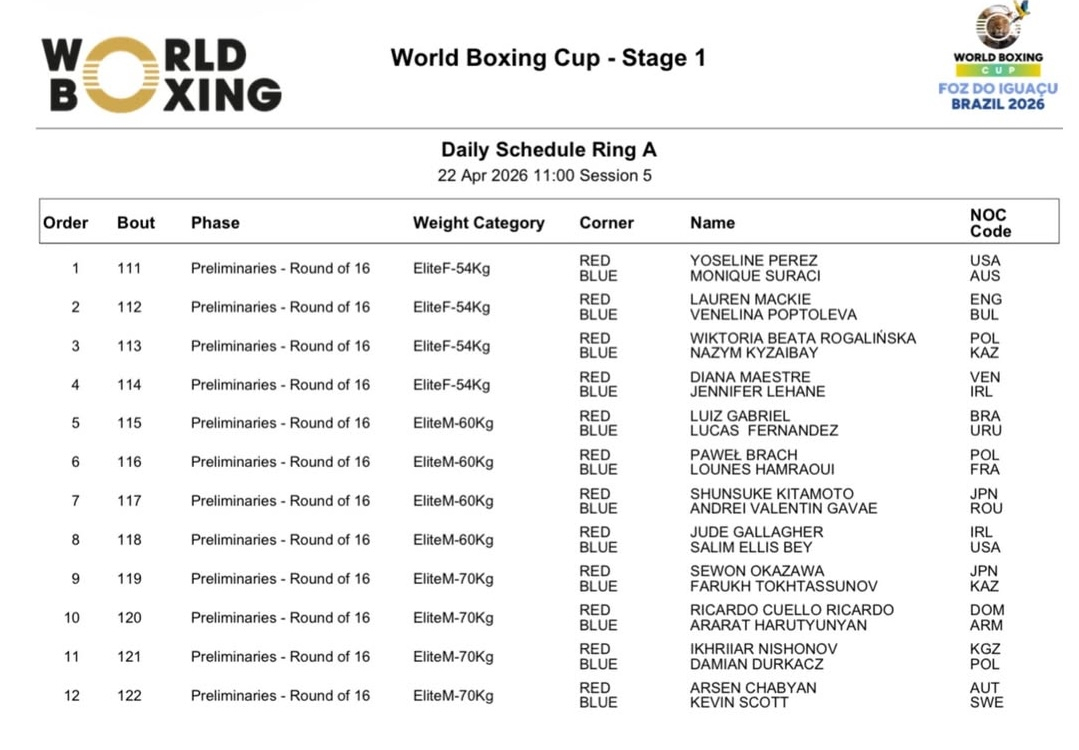Screen dimensions: 1079x750
Task: Click the EliteM-70Kg category for bout 122
Action: [453, 695]
